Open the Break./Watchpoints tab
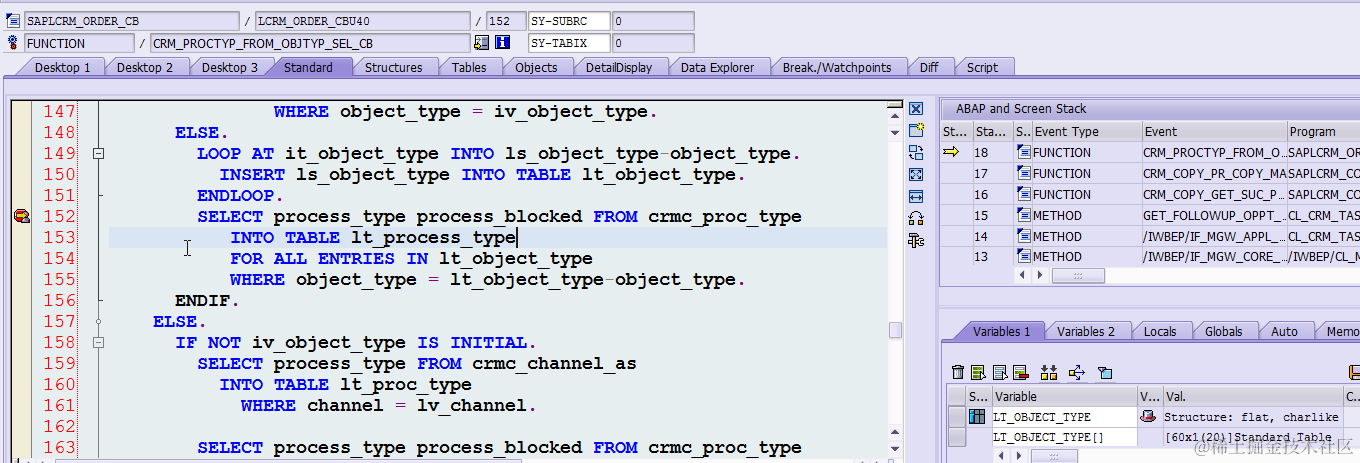The height and width of the screenshot is (463, 1360). [837, 67]
